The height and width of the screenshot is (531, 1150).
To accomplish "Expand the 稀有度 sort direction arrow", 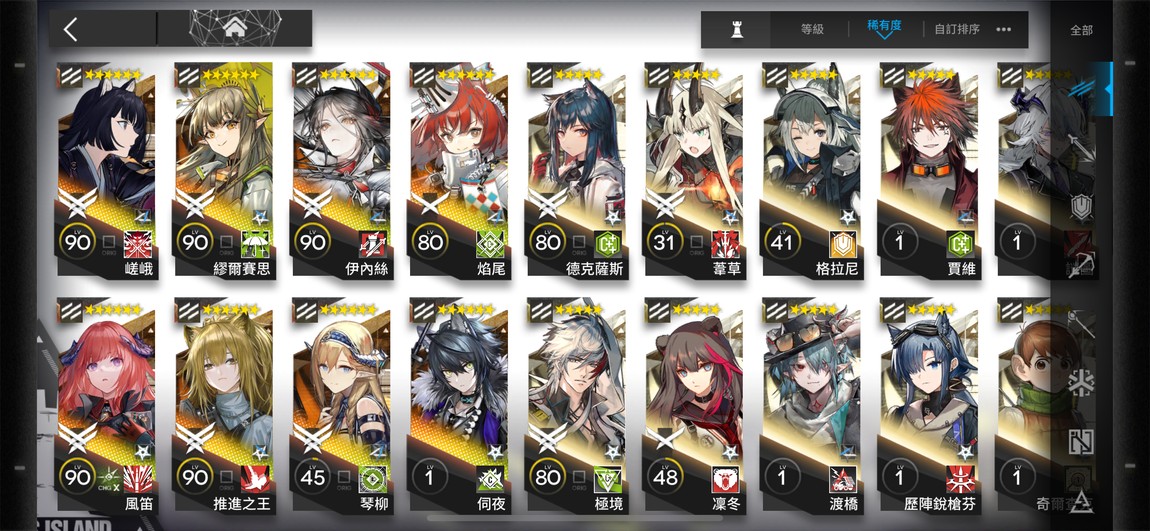I will tap(884, 36).
